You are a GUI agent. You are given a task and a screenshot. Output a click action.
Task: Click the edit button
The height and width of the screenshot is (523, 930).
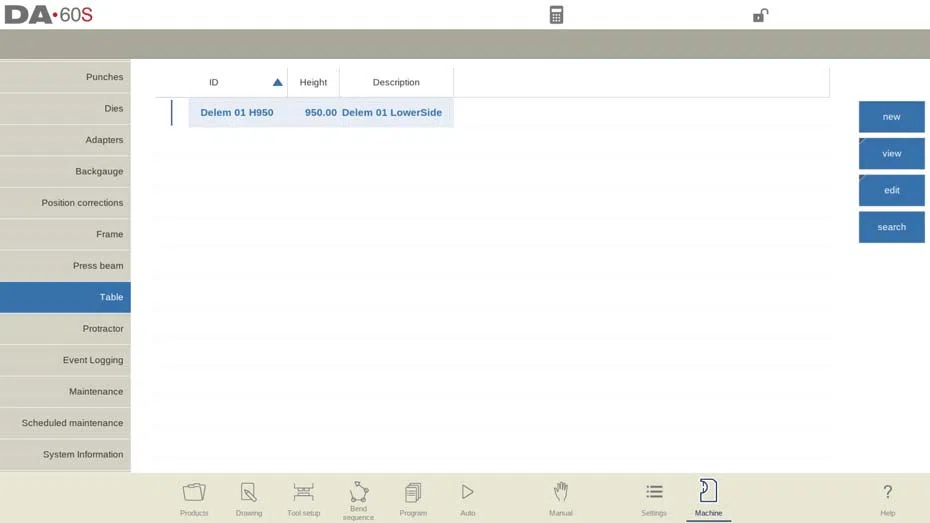[x=891, y=190]
